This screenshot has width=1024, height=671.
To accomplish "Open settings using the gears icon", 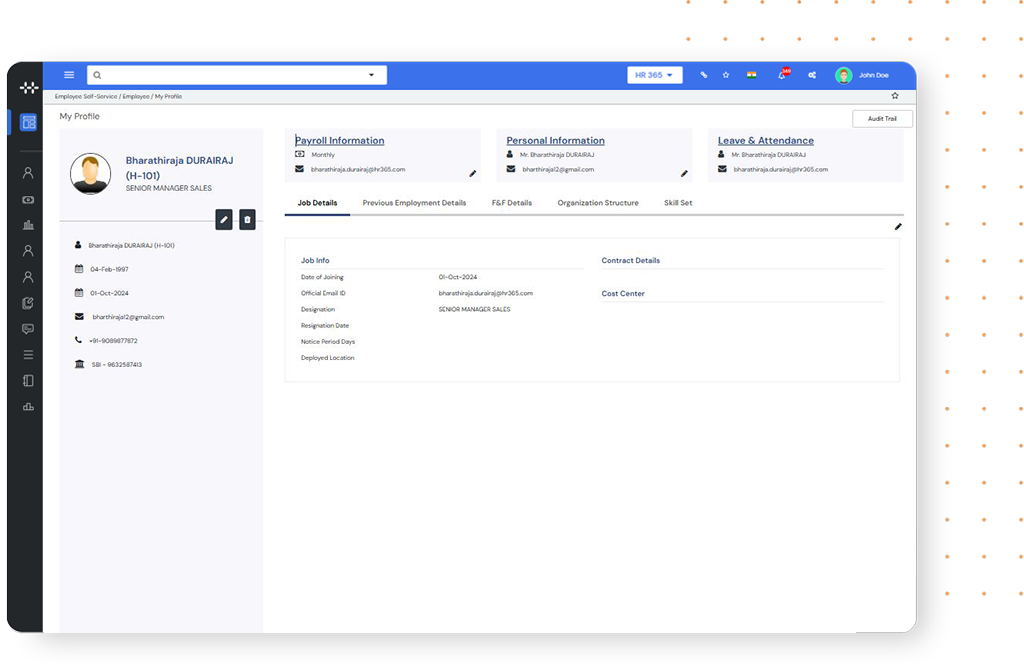I will [x=811, y=75].
